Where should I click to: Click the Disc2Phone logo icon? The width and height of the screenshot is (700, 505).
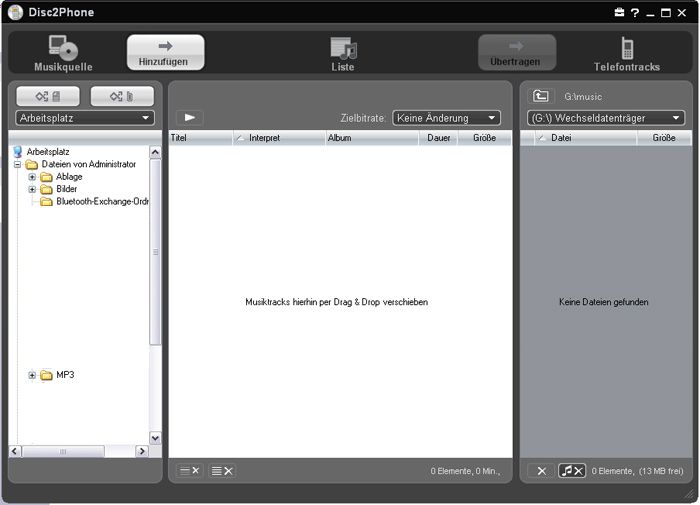pyautogui.click(x=15, y=12)
